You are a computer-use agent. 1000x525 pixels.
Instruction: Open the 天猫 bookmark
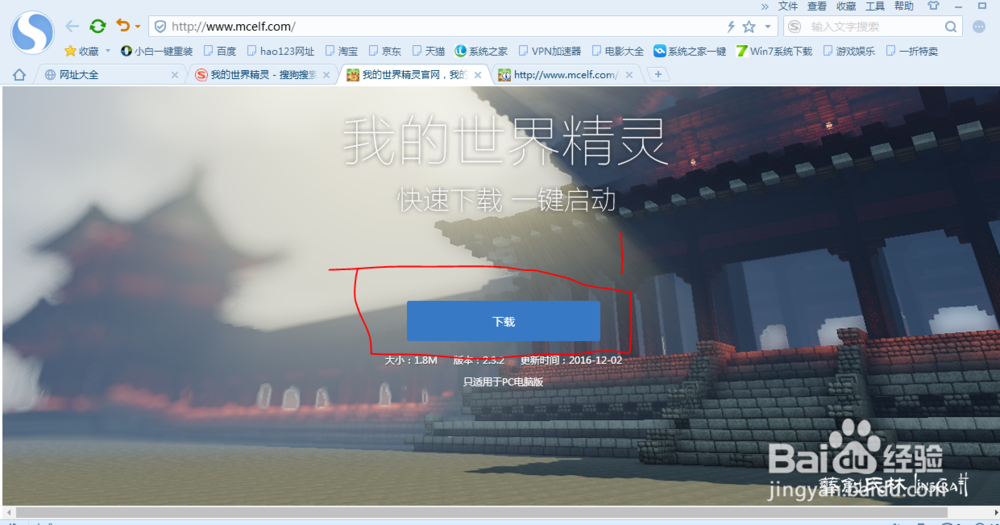click(428, 51)
